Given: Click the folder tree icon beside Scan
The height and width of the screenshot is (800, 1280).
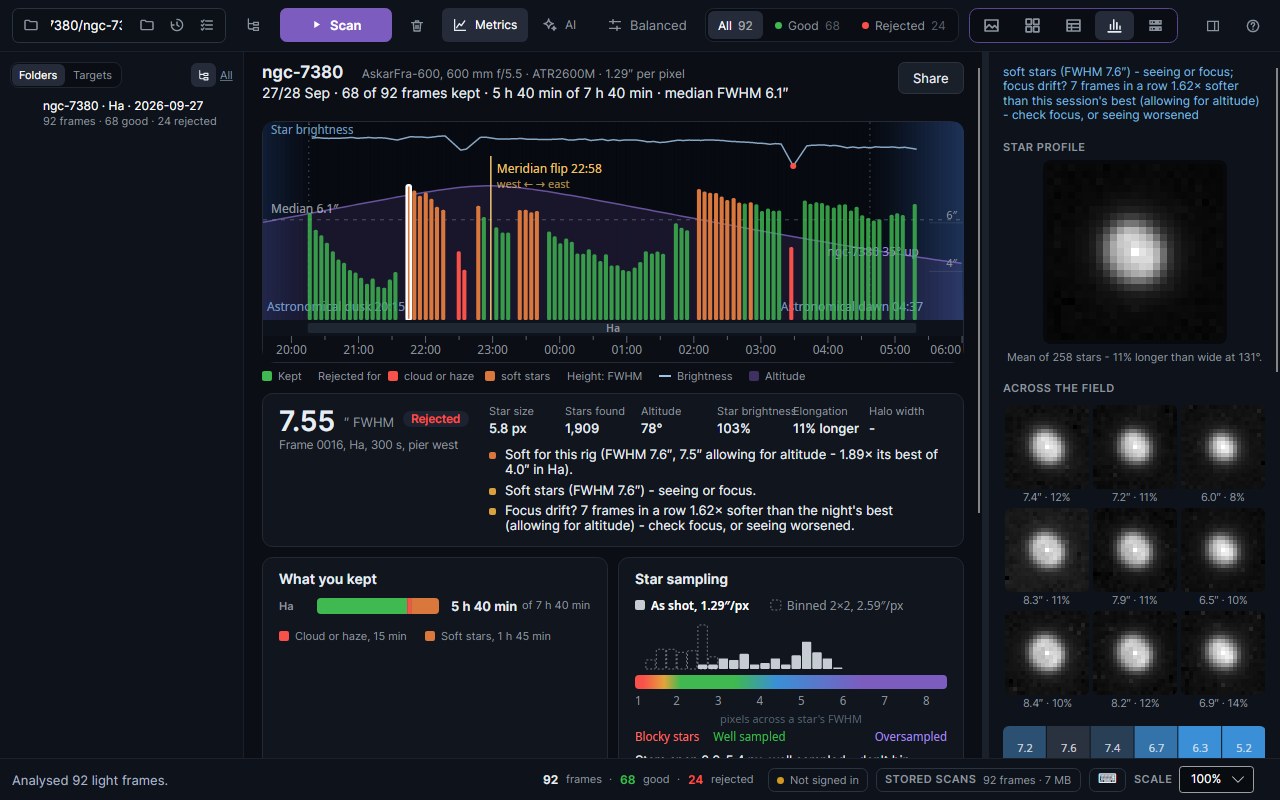Looking at the screenshot, I should point(253,25).
